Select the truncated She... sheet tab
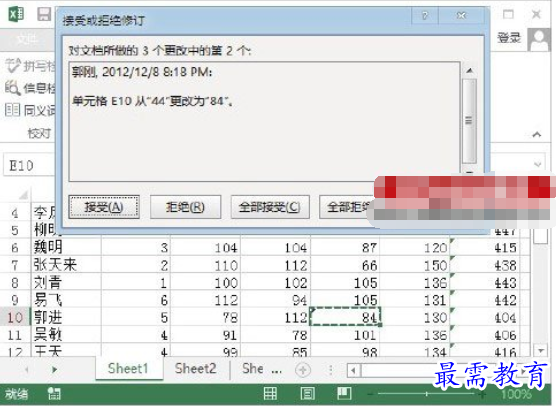 [x=253, y=369]
